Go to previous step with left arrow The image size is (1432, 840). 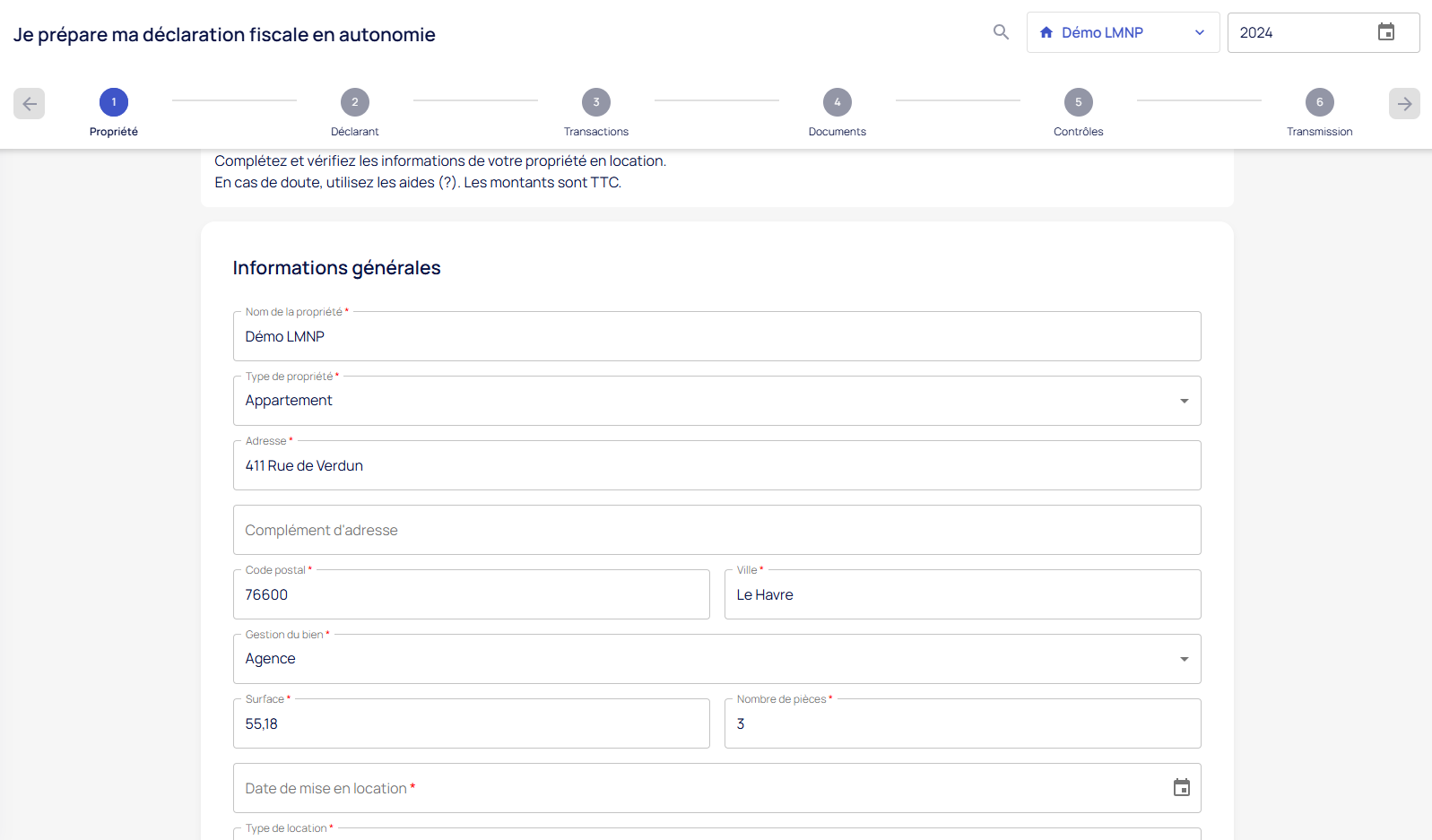(x=30, y=104)
